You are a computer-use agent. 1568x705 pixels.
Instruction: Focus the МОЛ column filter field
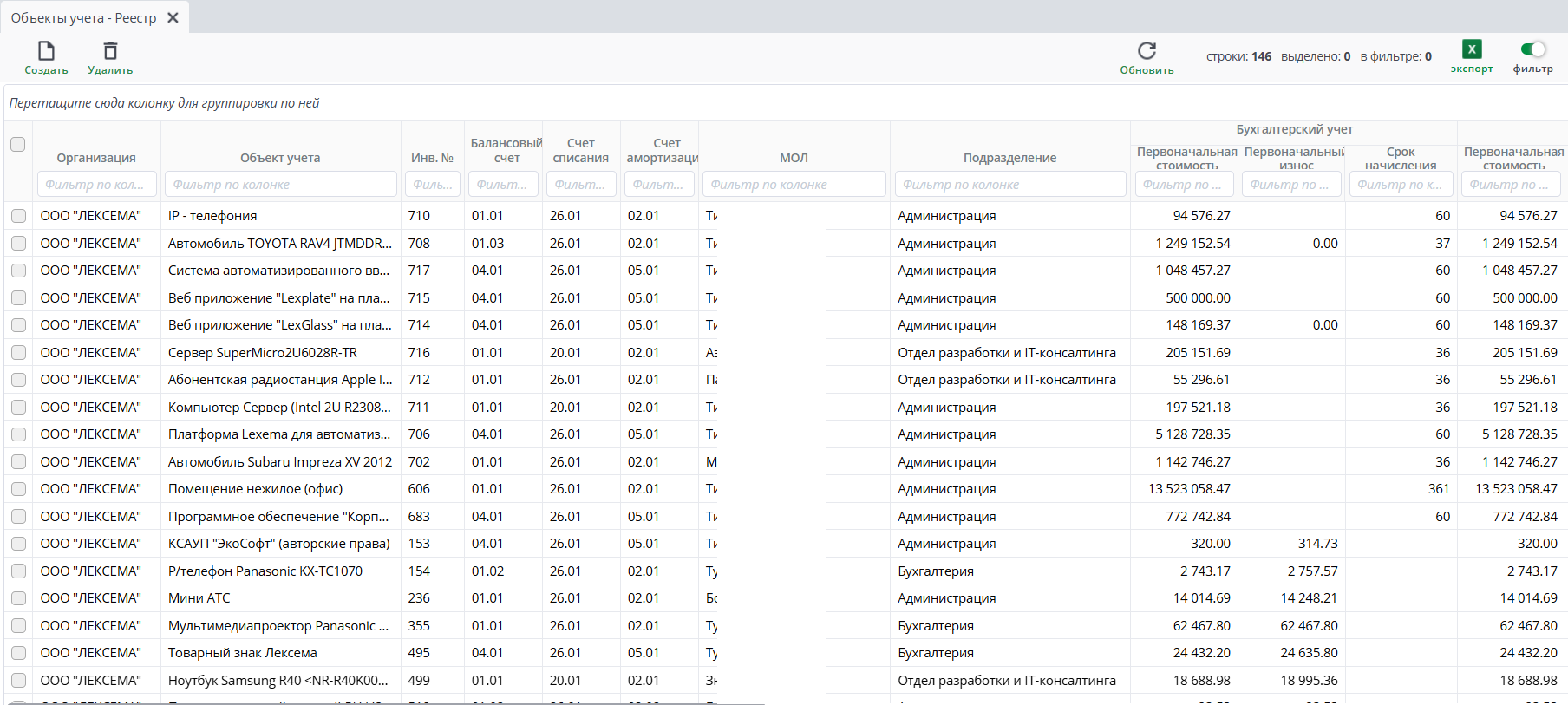(x=794, y=185)
